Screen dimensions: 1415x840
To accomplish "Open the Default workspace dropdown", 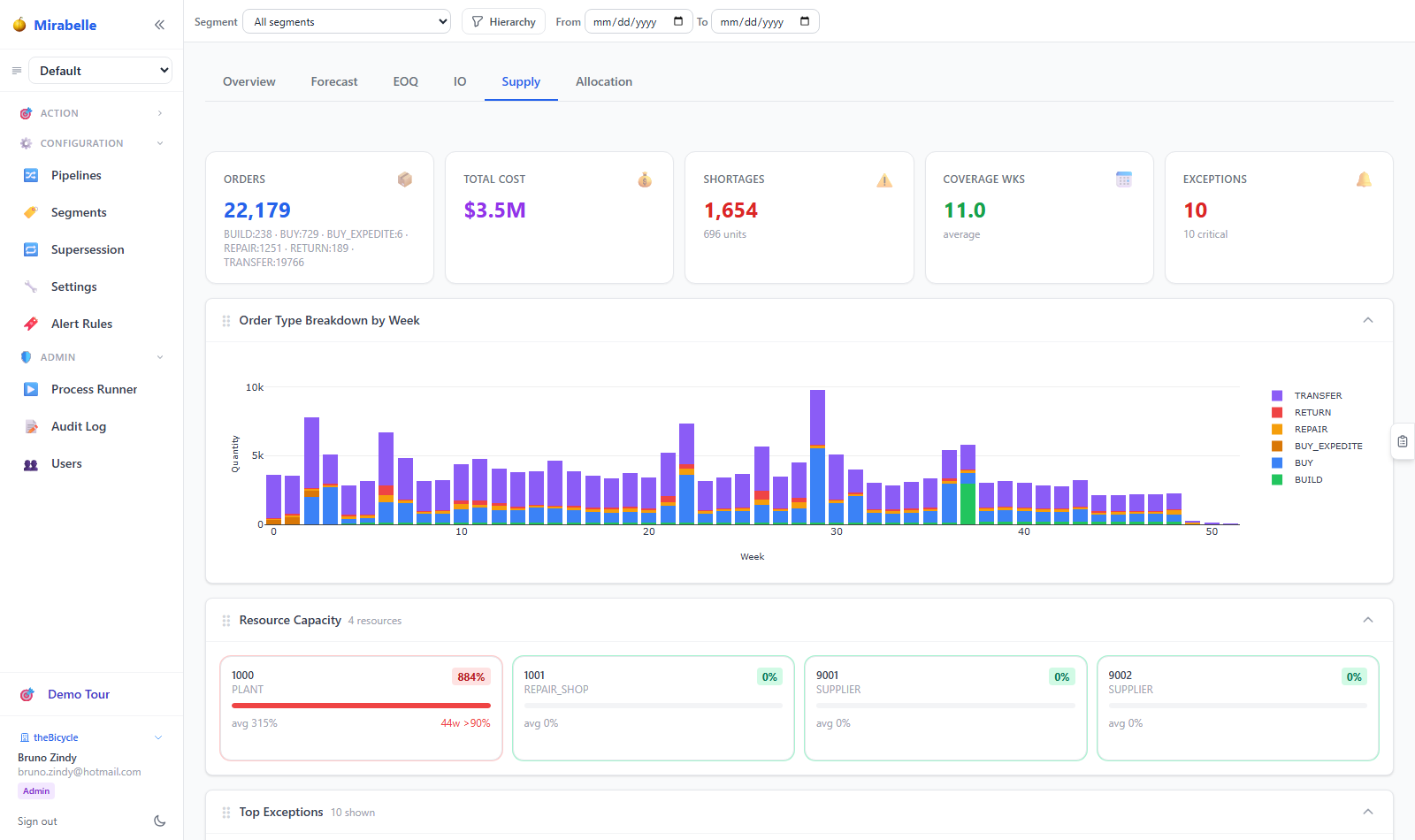I will pos(101,71).
